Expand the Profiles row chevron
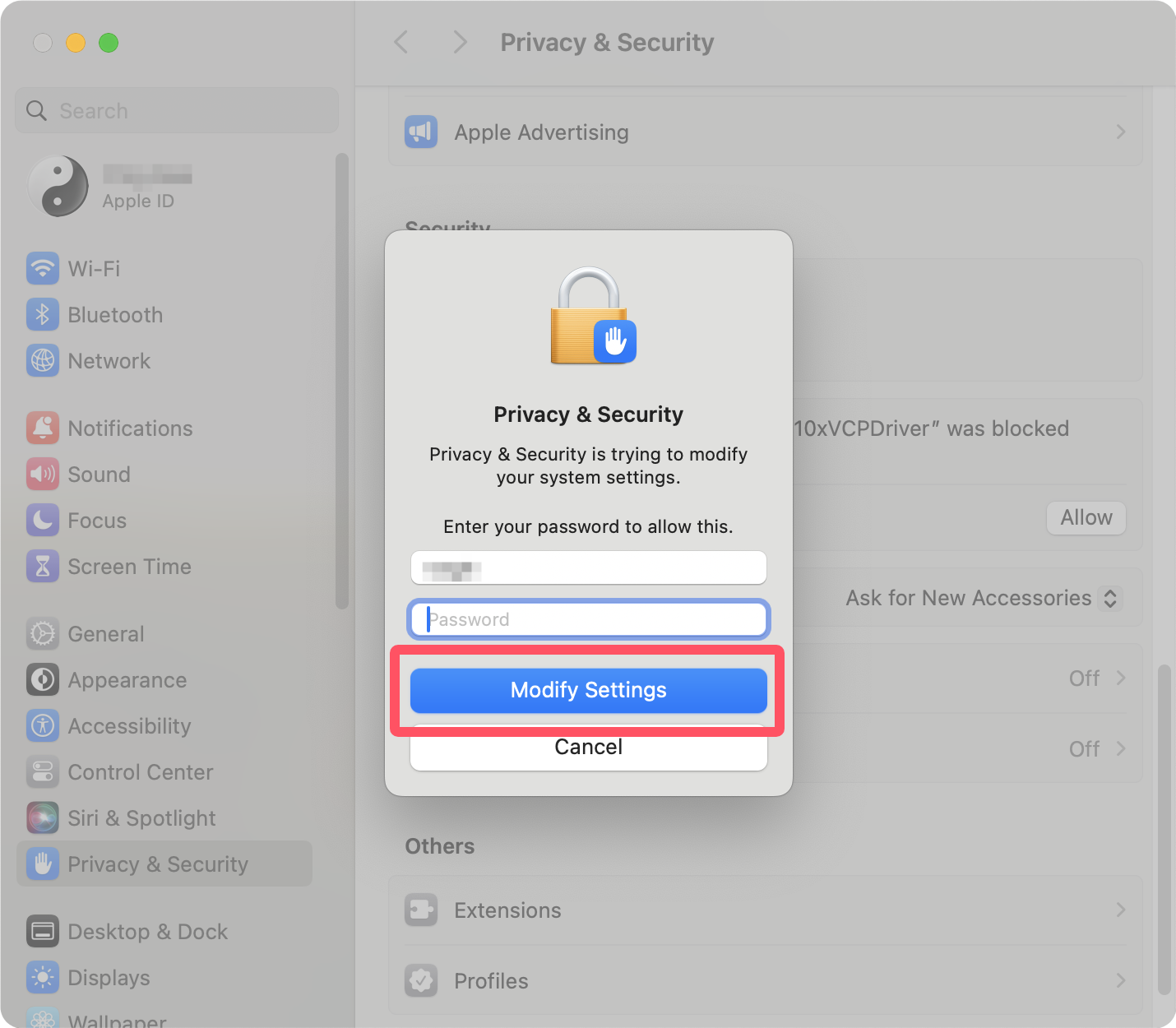Screen dimensions: 1176x1028 (1120, 981)
